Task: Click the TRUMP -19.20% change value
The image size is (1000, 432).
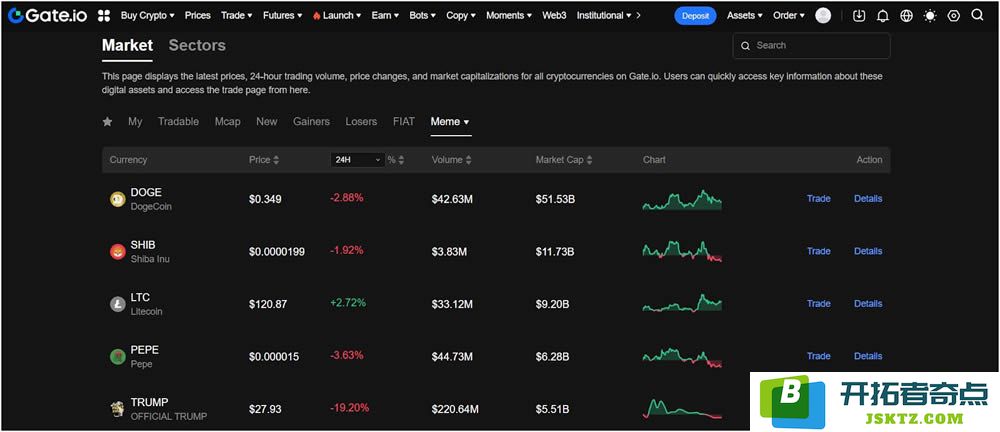Action: tap(349, 408)
